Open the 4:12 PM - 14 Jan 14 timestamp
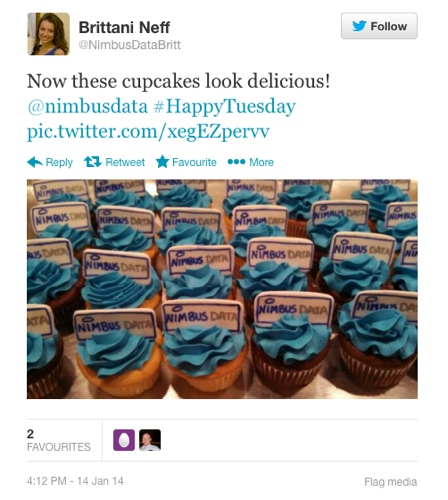 75,481
